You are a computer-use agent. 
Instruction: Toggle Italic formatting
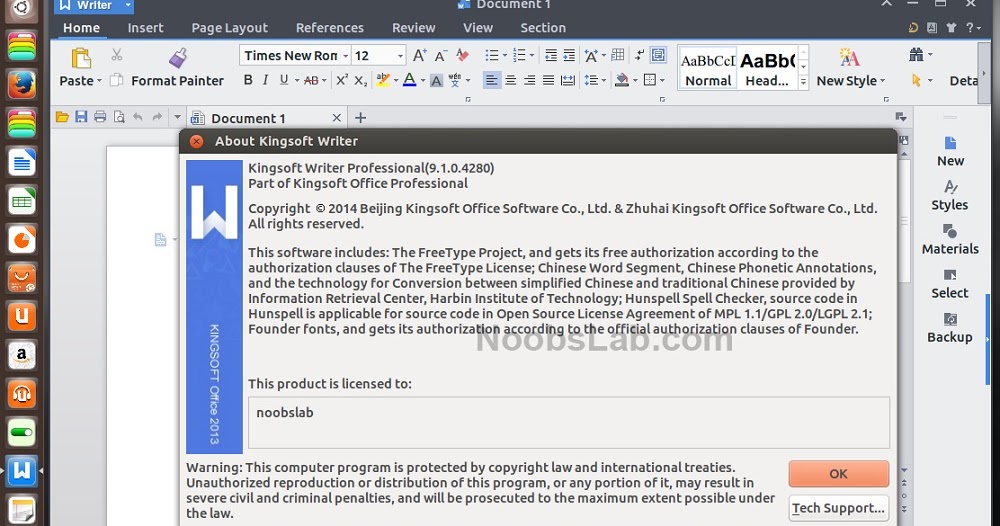[x=265, y=80]
